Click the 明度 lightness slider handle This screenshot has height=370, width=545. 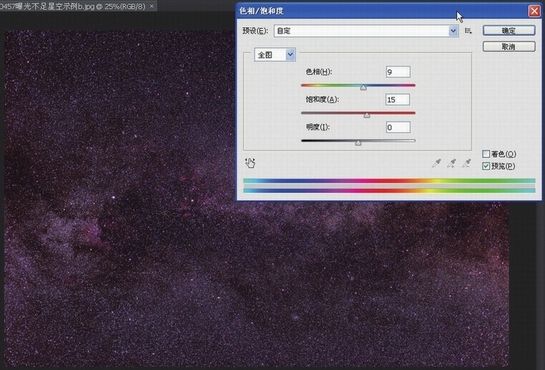pos(358,142)
